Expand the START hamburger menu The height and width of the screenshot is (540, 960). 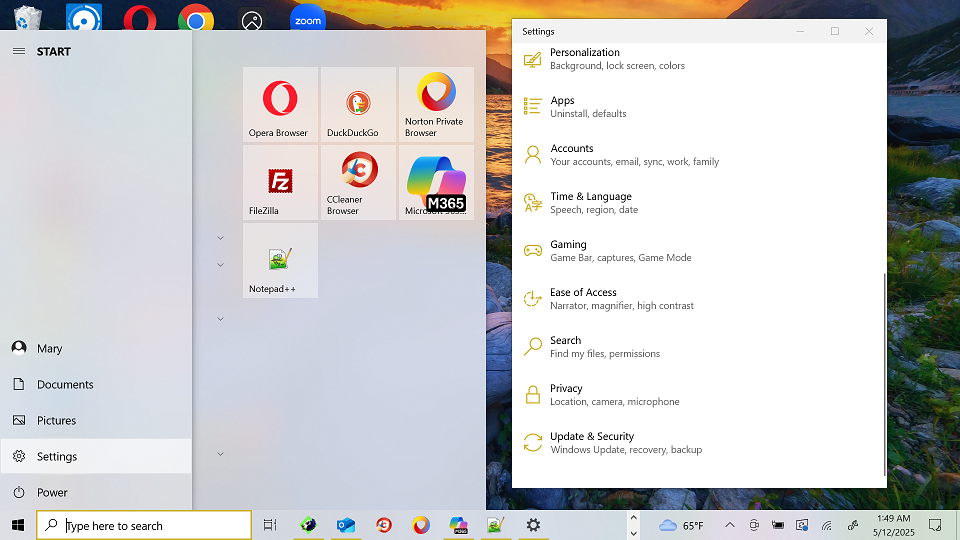click(18, 51)
